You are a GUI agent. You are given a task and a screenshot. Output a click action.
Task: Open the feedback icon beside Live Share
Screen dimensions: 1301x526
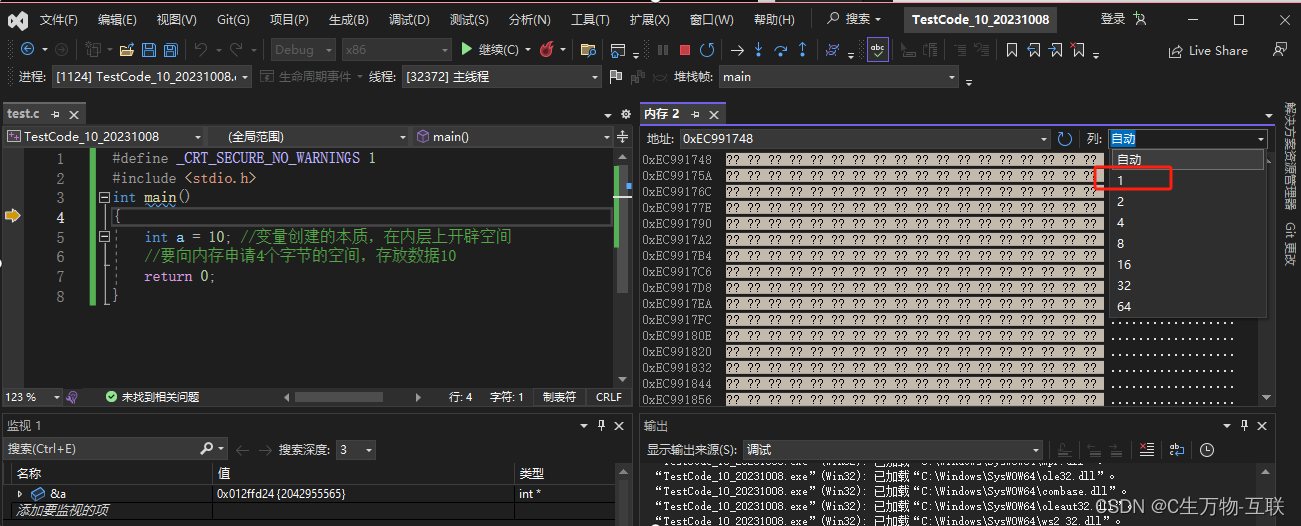coord(1279,49)
